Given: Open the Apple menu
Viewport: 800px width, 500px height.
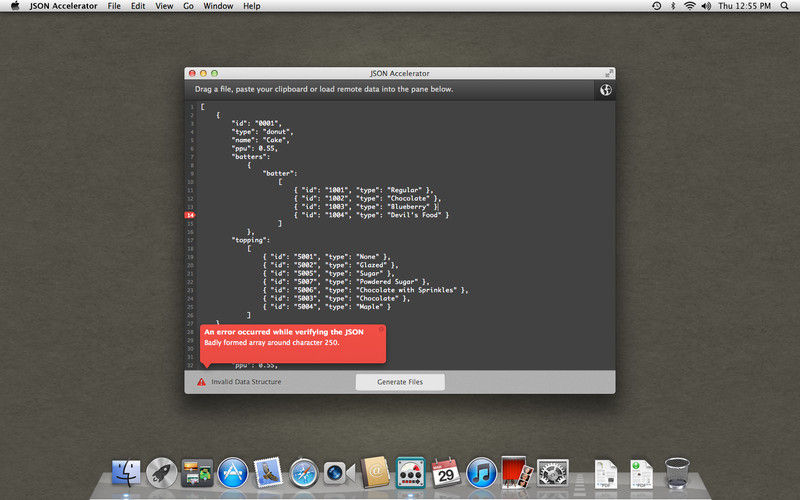Looking at the screenshot, I should click(x=15, y=6).
